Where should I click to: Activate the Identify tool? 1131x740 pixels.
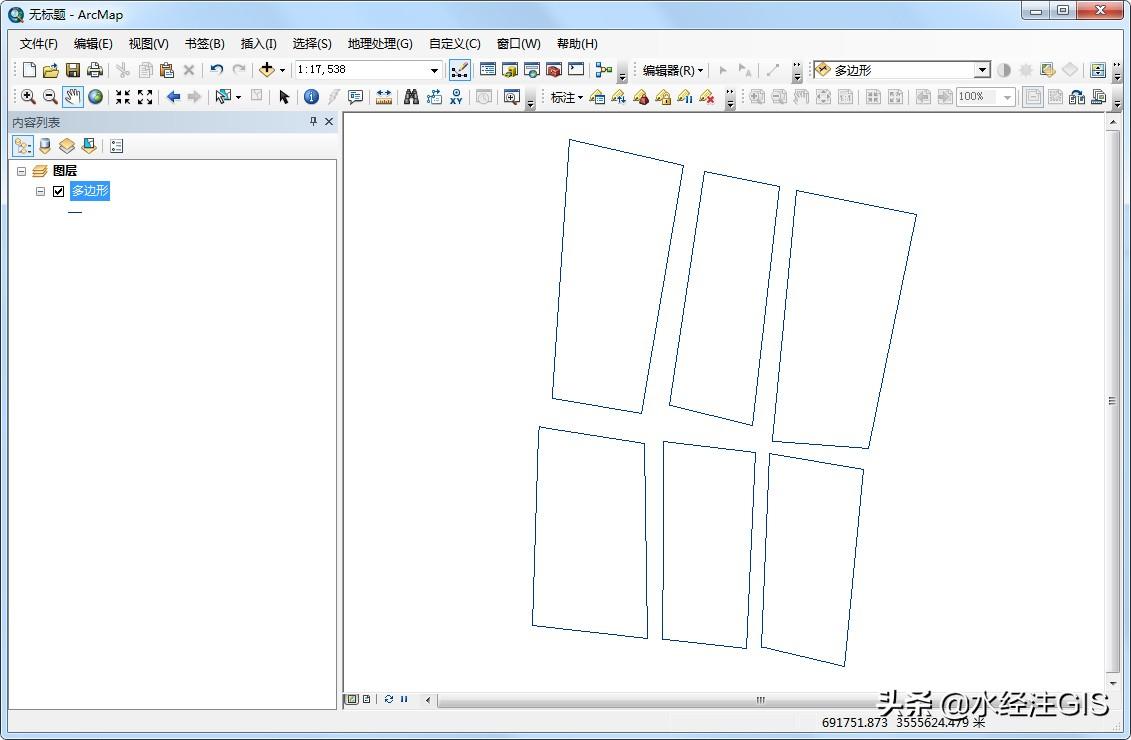(x=311, y=97)
